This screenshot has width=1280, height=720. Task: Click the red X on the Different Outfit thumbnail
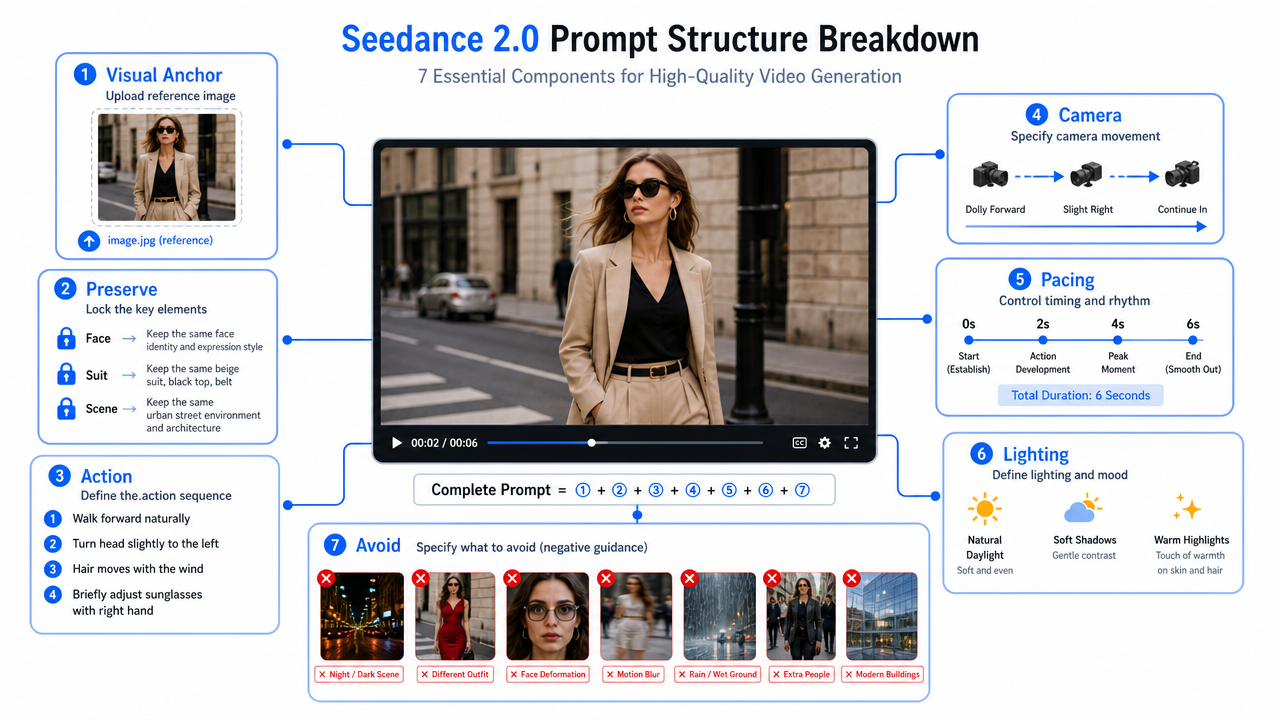point(420,578)
